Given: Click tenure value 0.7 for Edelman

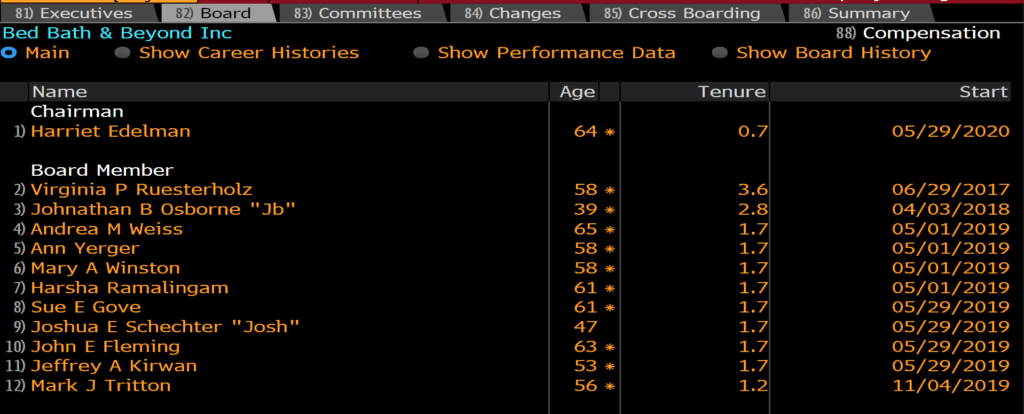Looking at the screenshot, I should [x=754, y=131].
